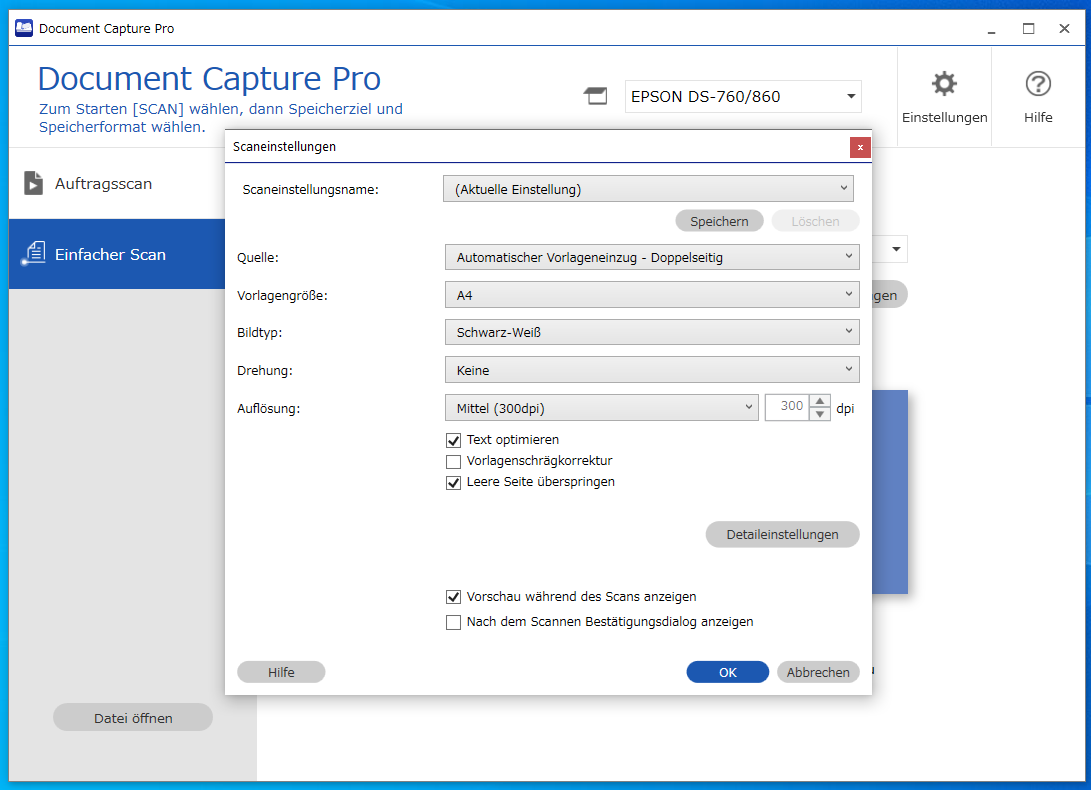
Task: Toggle the Text optimieren checkbox
Action: [454, 440]
